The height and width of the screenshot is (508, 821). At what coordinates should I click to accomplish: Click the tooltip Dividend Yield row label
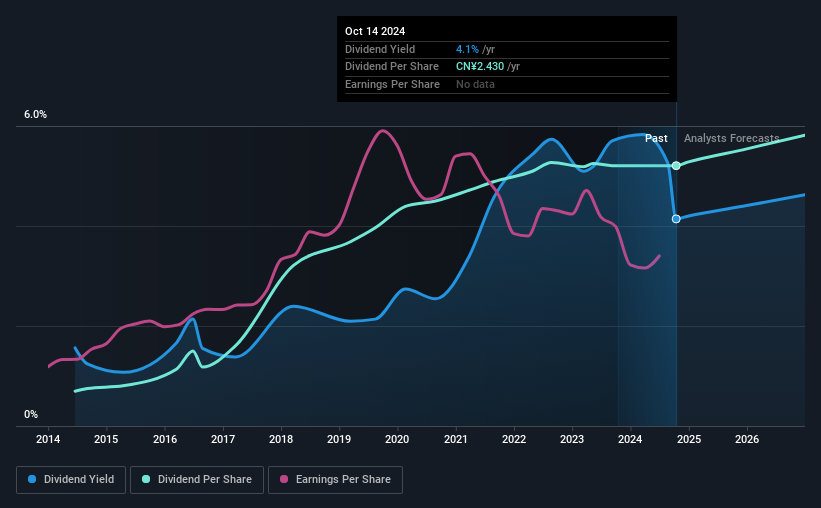click(x=380, y=49)
